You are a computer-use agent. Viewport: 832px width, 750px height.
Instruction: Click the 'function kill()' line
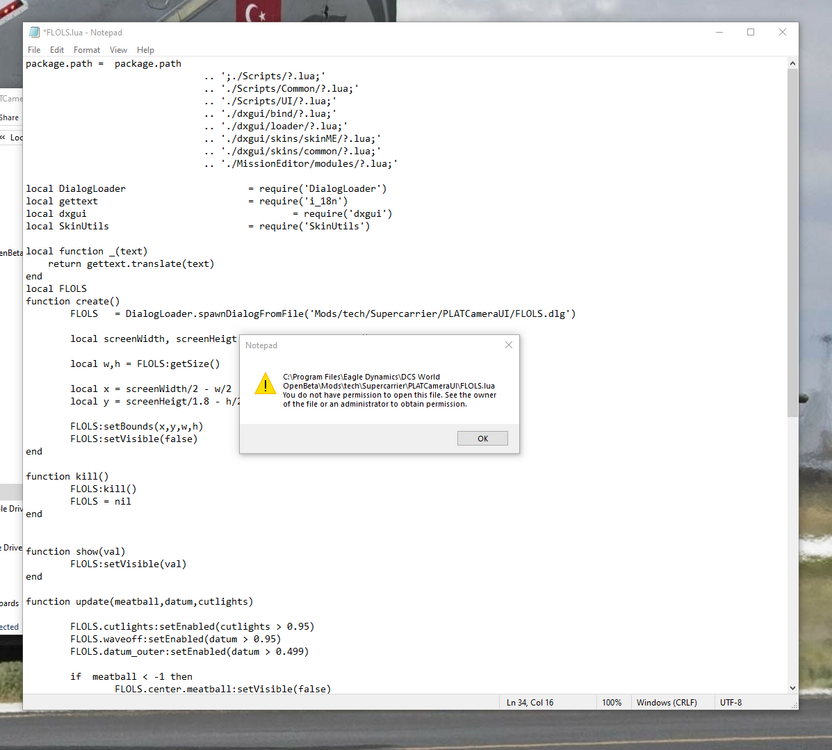click(67, 476)
